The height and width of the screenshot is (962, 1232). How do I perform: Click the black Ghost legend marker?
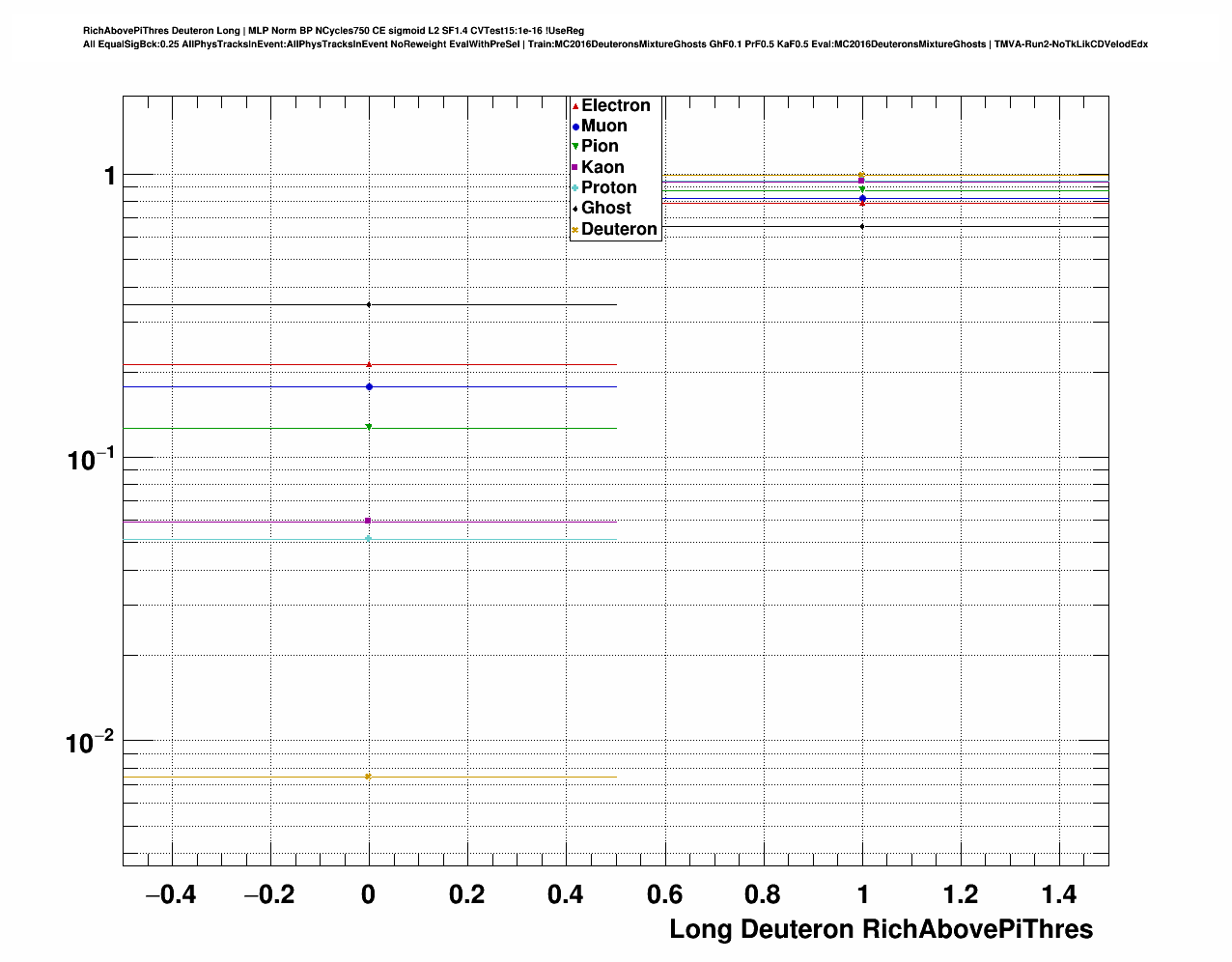click(575, 209)
